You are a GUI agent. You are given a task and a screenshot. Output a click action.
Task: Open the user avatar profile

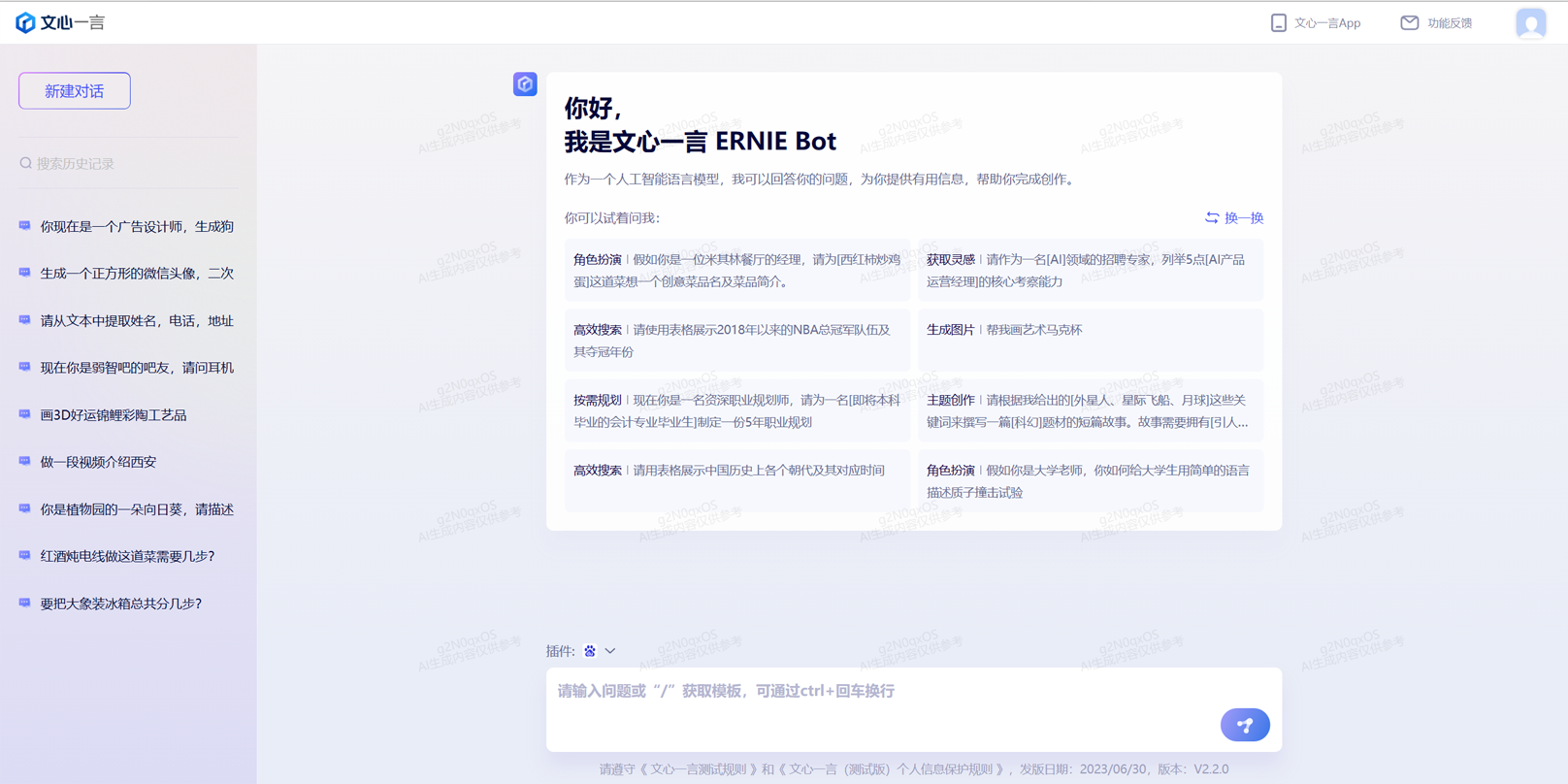point(1531,22)
